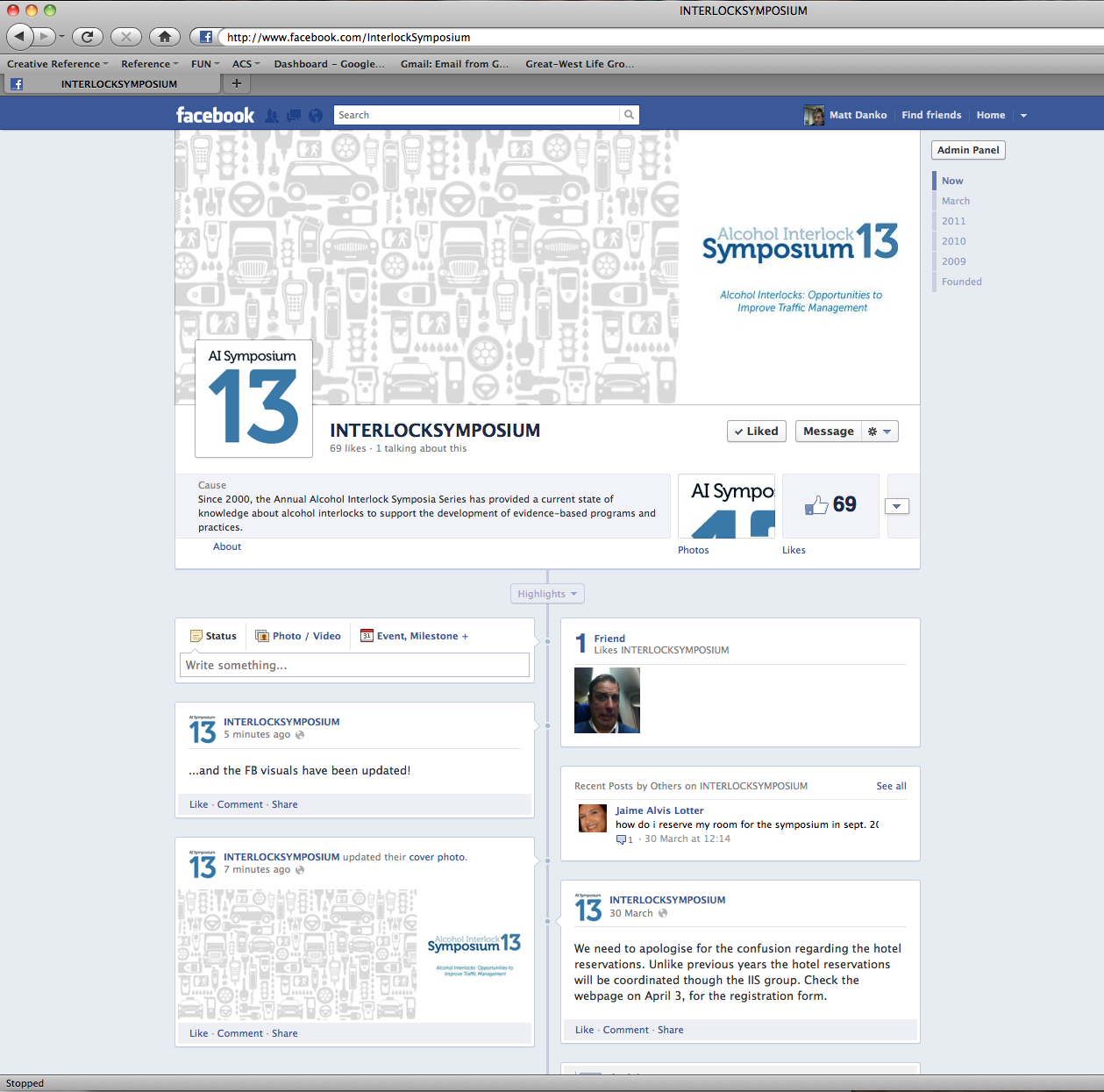This screenshot has height=1092, width=1104.
Task: Jump to Founded on timeline
Action: (962, 282)
